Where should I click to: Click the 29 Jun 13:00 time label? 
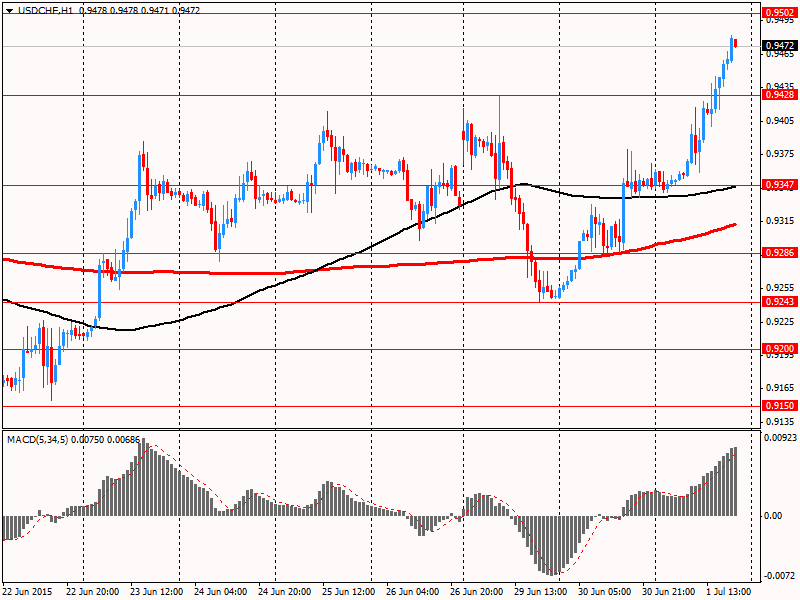tap(541, 592)
